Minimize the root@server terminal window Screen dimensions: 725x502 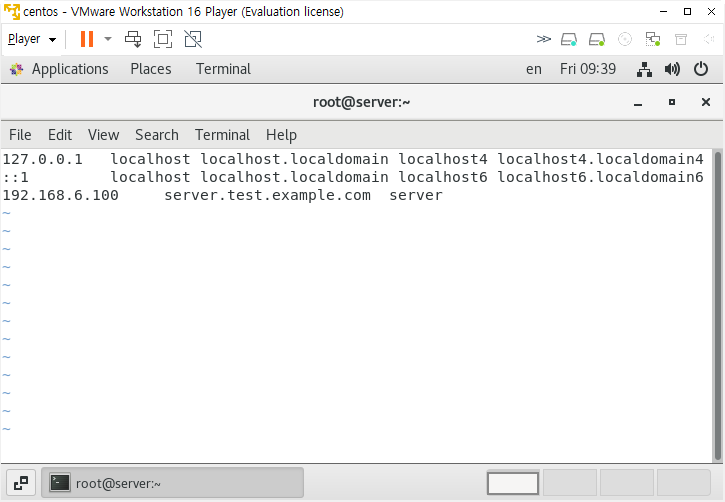[x=638, y=103]
